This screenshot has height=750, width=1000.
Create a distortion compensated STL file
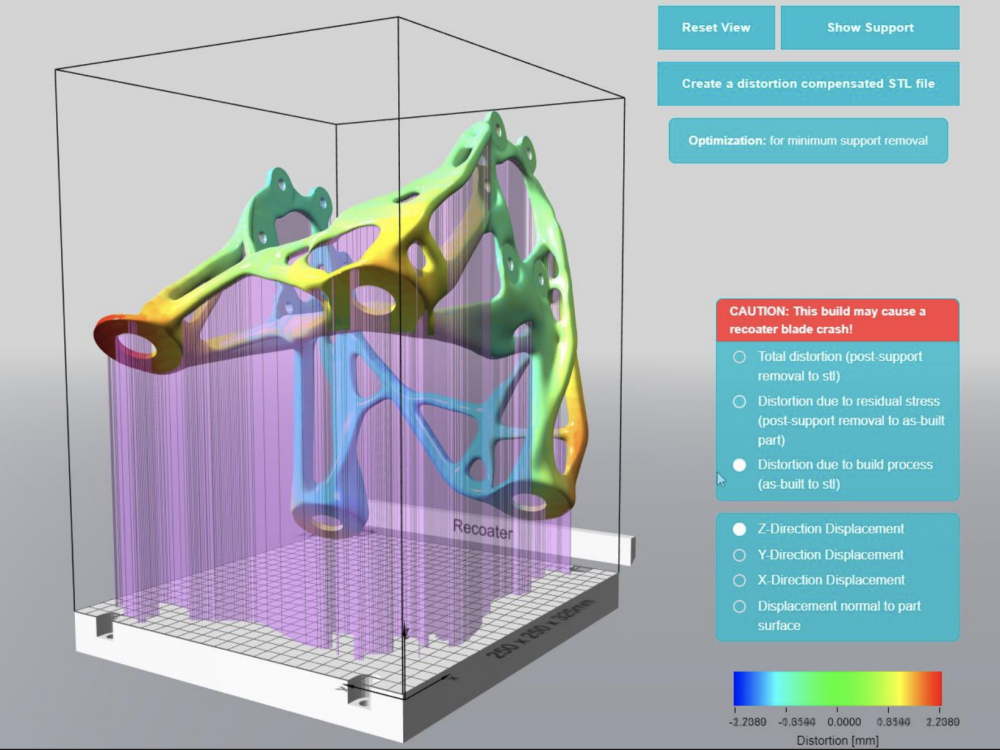point(808,84)
